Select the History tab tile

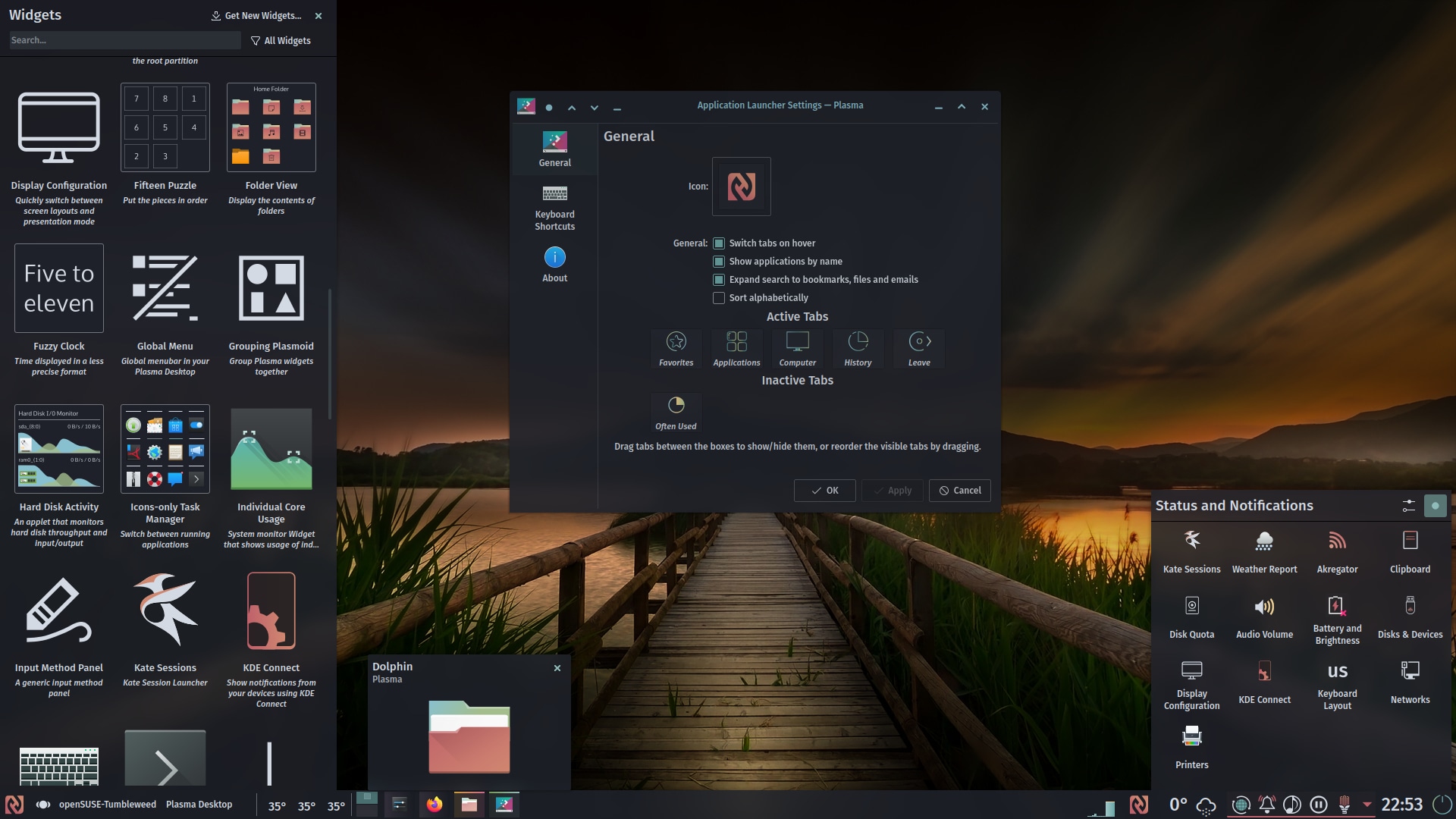858,349
